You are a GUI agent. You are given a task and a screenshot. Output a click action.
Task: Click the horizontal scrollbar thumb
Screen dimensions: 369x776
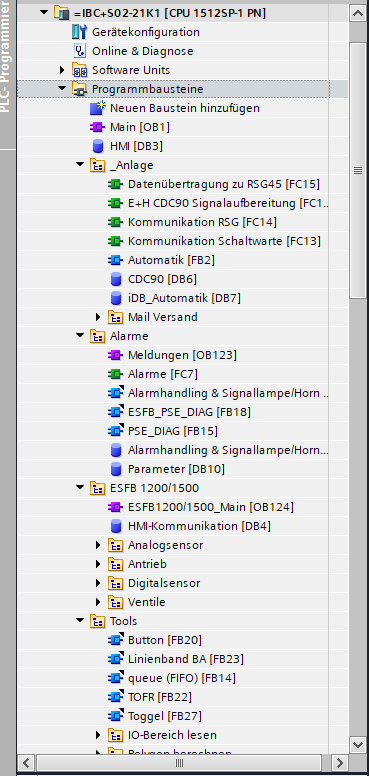click(179, 762)
